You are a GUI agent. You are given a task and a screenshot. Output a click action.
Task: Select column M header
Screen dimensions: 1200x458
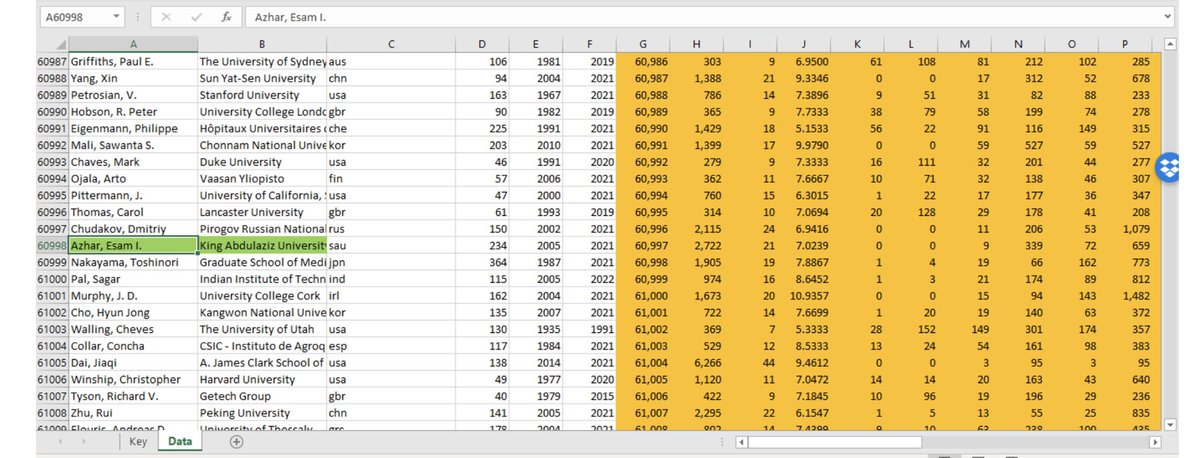coord(963,44)
